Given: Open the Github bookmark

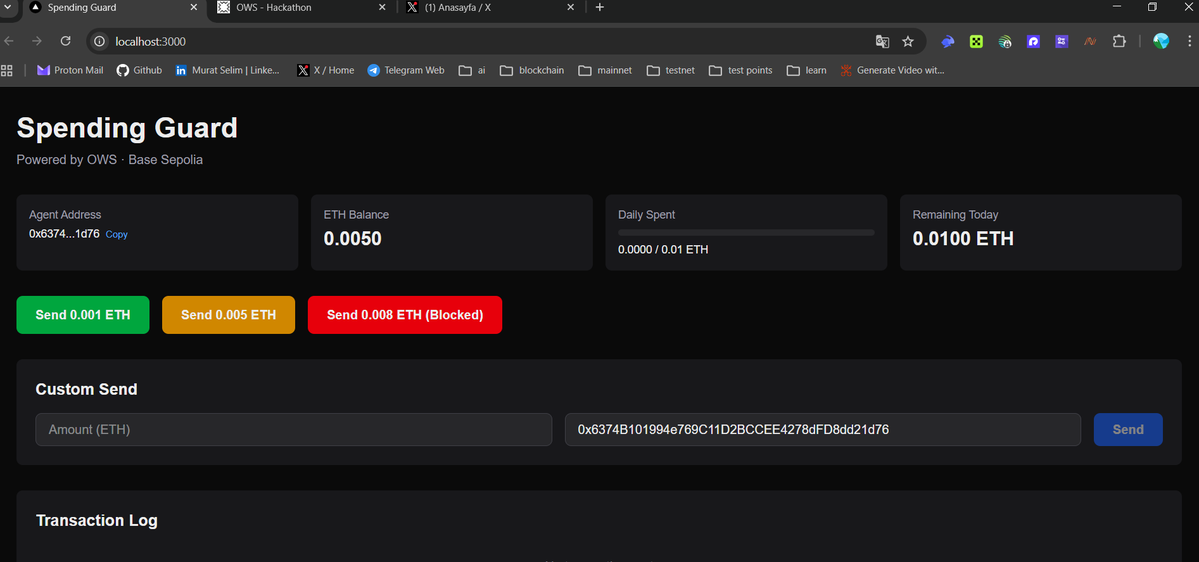Looking at the screenshot, I should click(139, 70).
